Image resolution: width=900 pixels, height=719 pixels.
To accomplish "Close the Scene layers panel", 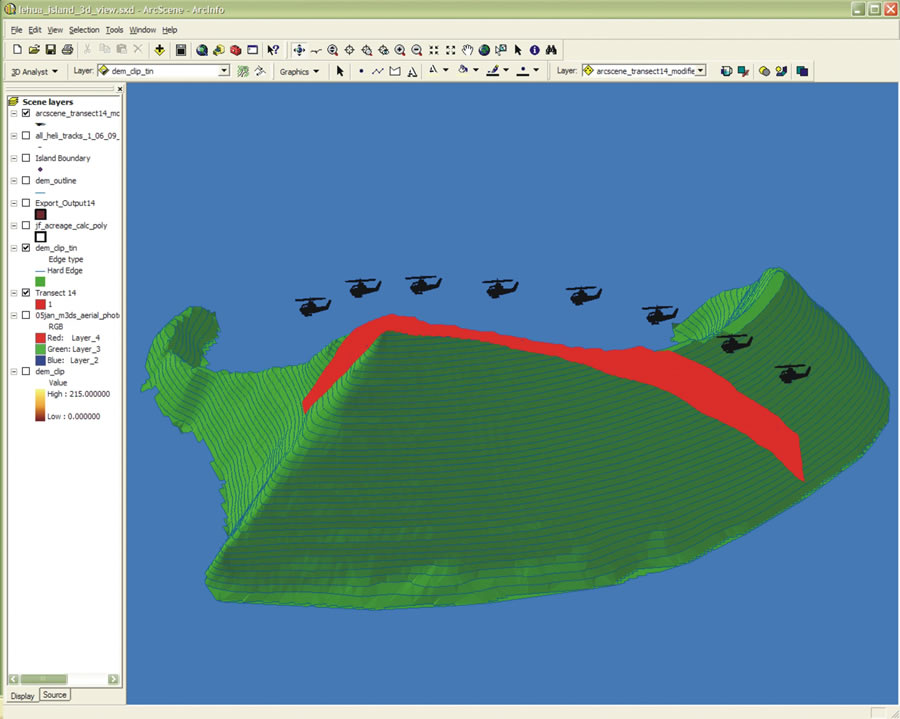I will [x=119, y=89].
